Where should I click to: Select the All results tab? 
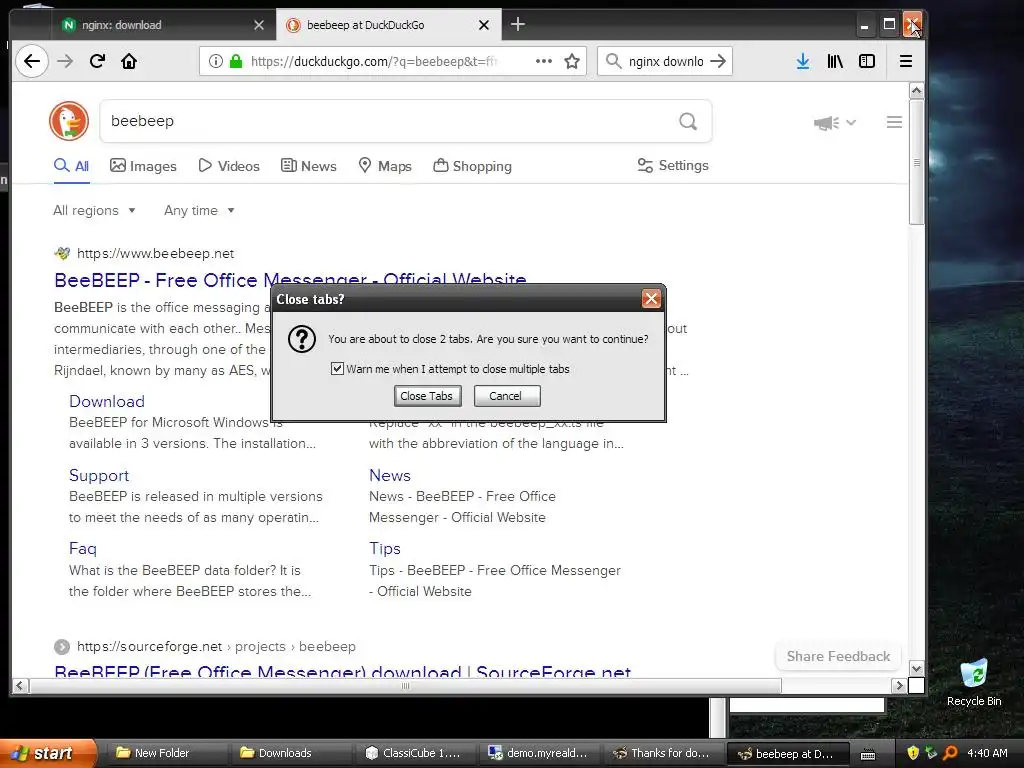(71, 166)
